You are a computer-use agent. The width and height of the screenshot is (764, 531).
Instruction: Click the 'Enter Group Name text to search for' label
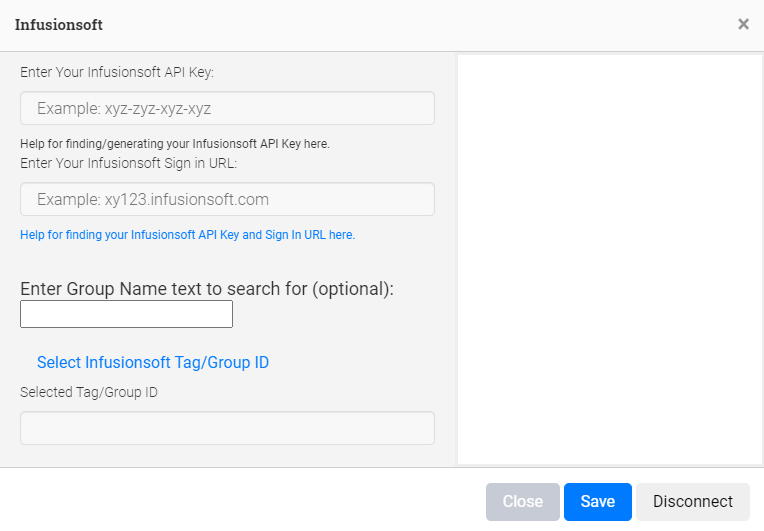click(207, 289)
